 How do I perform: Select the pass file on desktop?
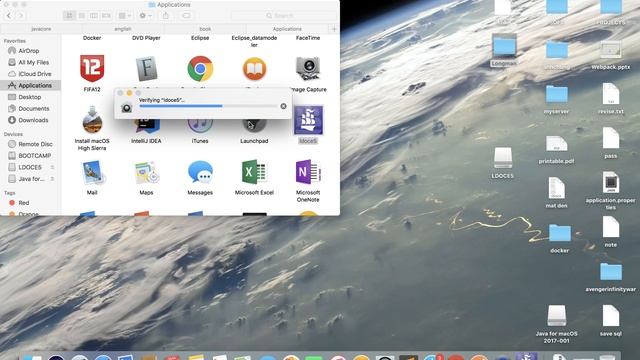point(611,138)
